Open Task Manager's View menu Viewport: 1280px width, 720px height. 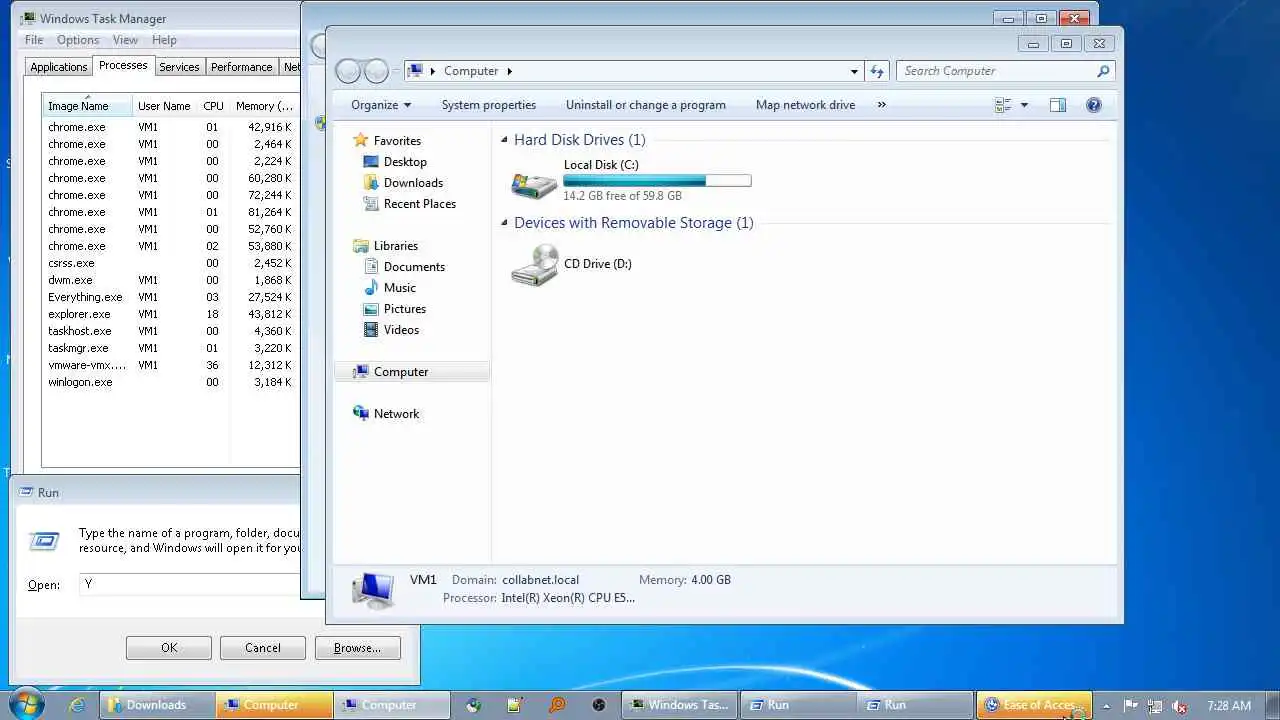(125, 40)
